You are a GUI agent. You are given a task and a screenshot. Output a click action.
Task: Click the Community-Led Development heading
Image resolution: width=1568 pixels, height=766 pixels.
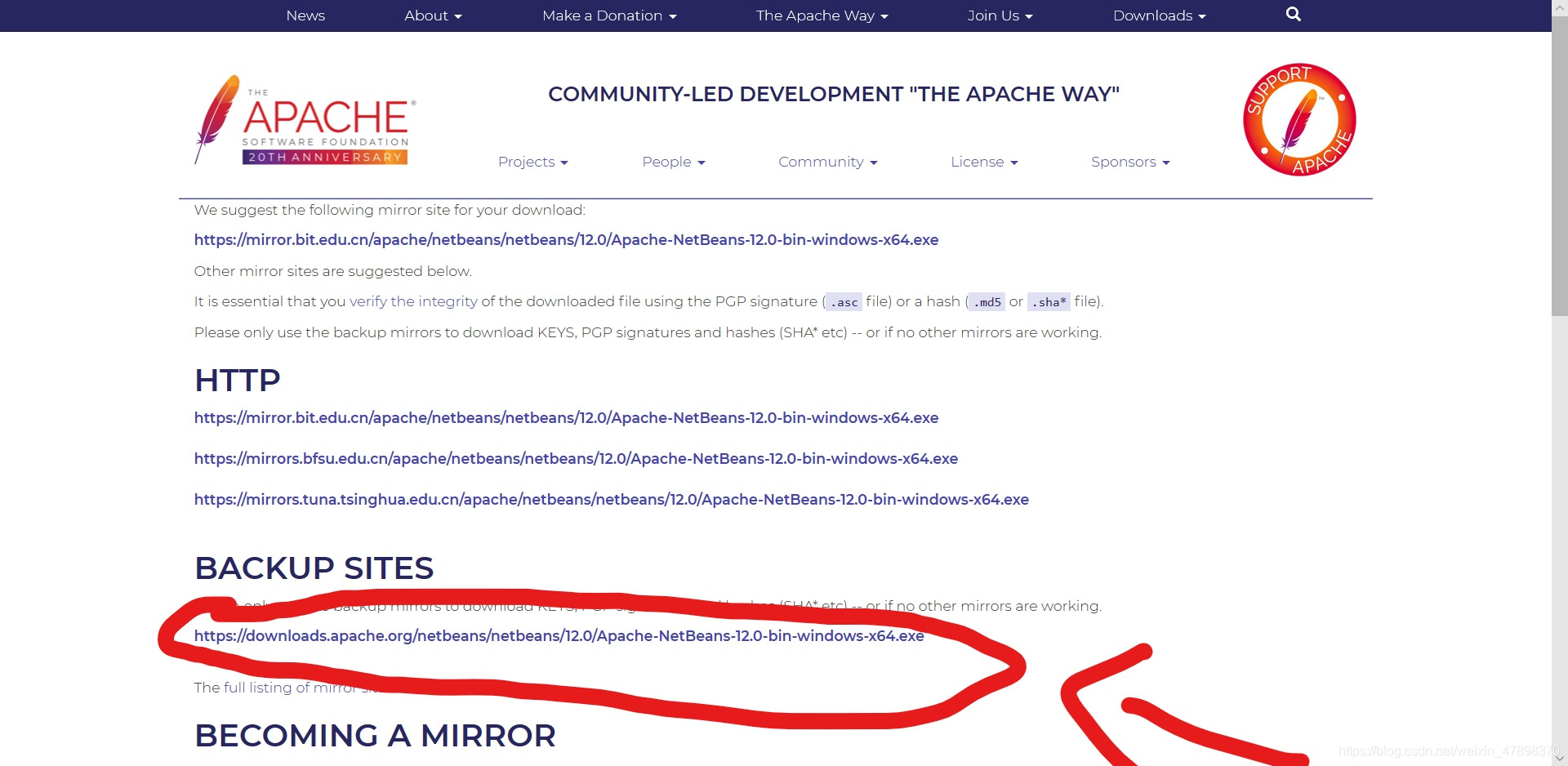pyautogui.click(x=834, y=94)
